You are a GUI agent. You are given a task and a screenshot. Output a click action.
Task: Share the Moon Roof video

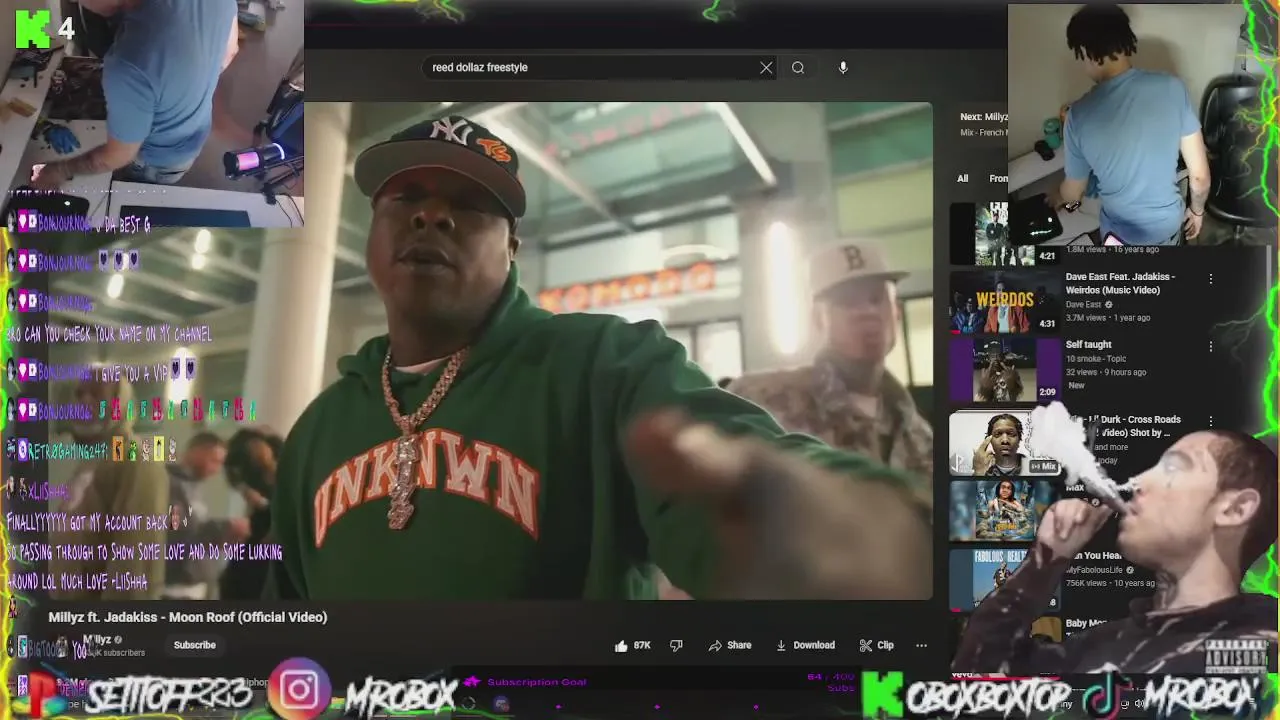[x=730, y=645]
